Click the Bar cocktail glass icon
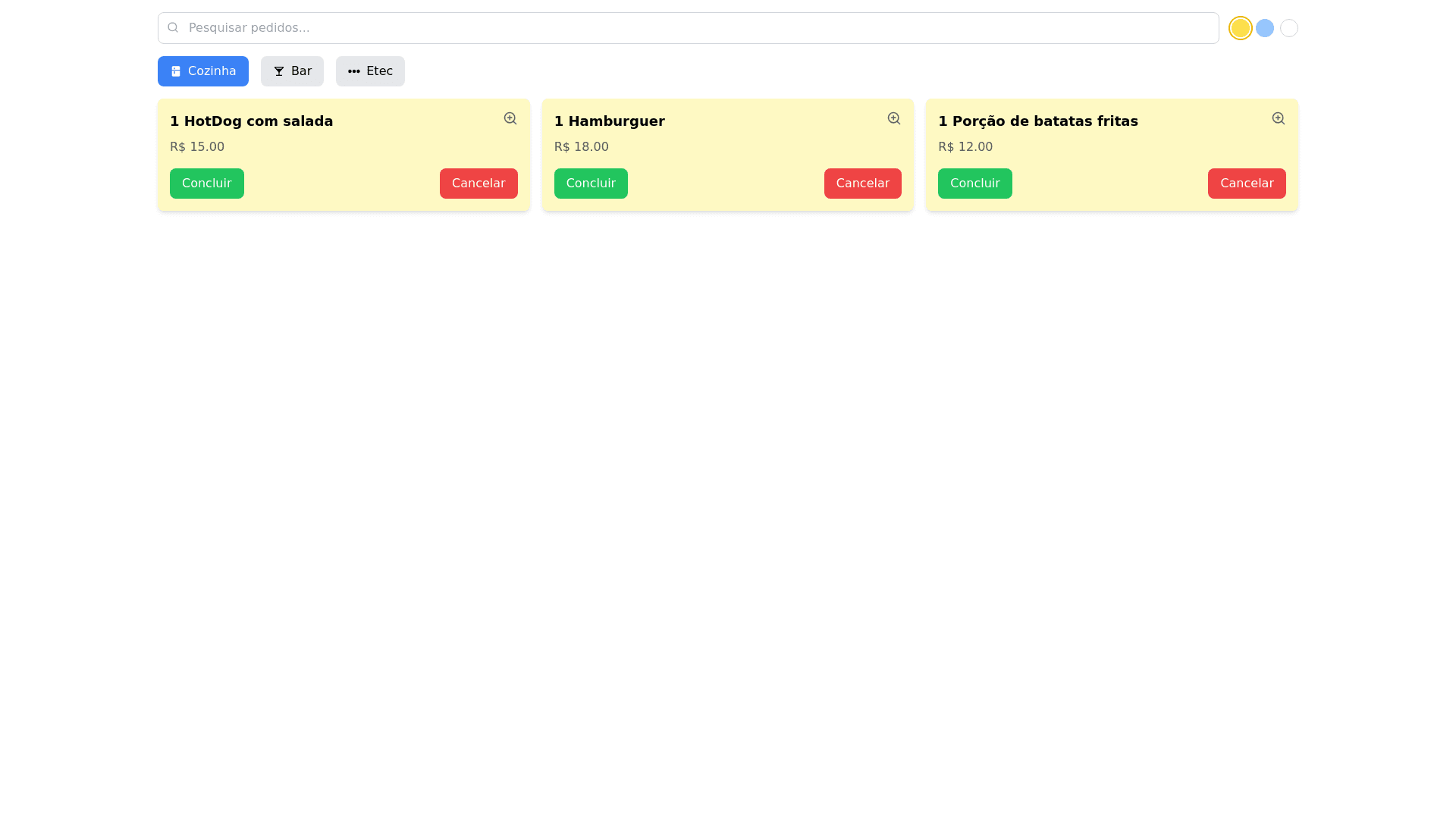Image resolution: width=1456 pixels, height=819 pixels. [x=279, y=71]
